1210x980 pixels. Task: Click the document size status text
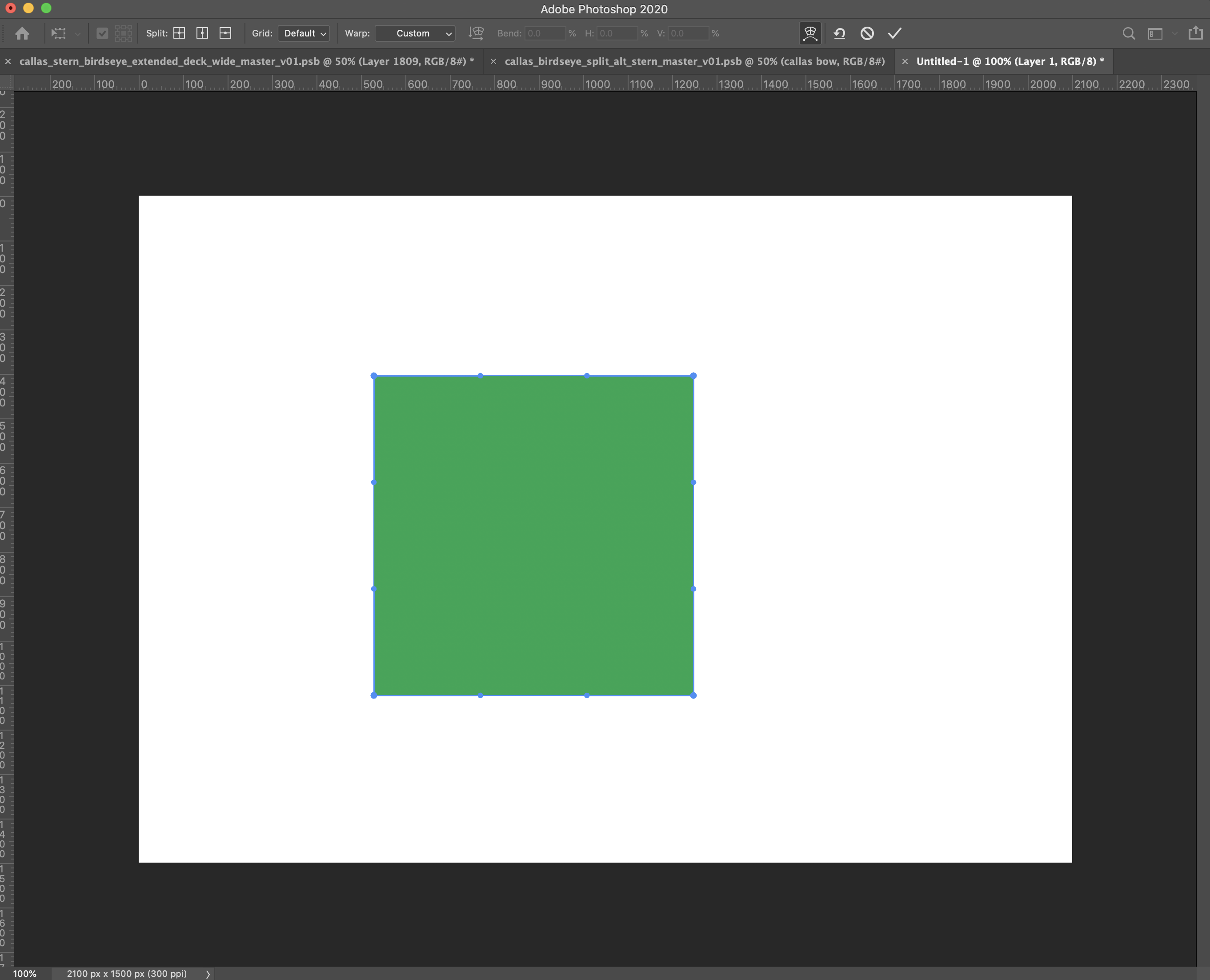pyautogui.click(x=127, y=974)
